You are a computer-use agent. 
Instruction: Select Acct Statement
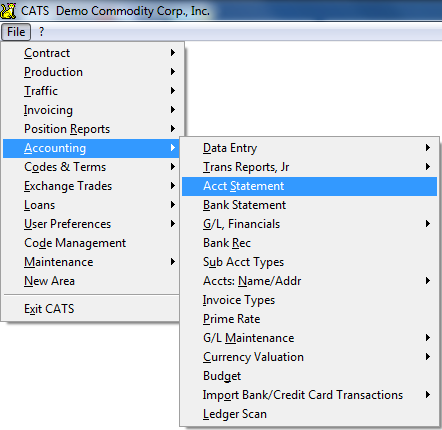(x=309, y=186)
